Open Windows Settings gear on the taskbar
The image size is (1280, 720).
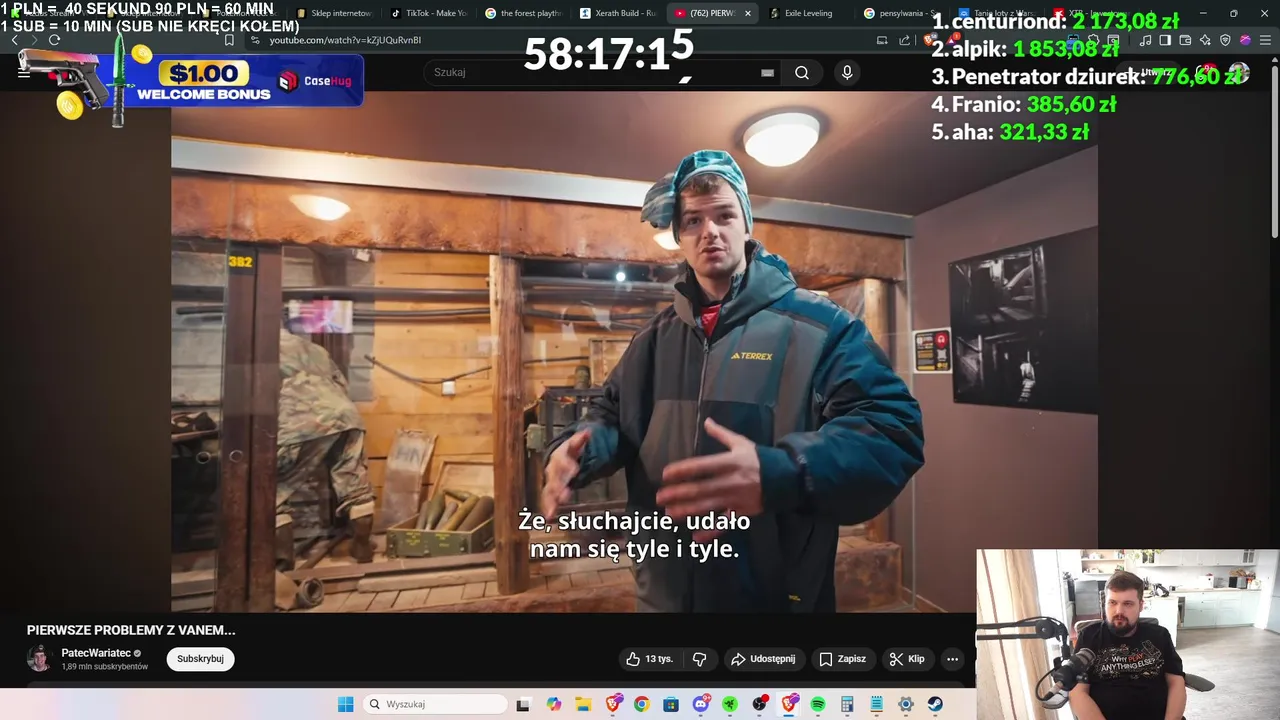click(905, 704)
